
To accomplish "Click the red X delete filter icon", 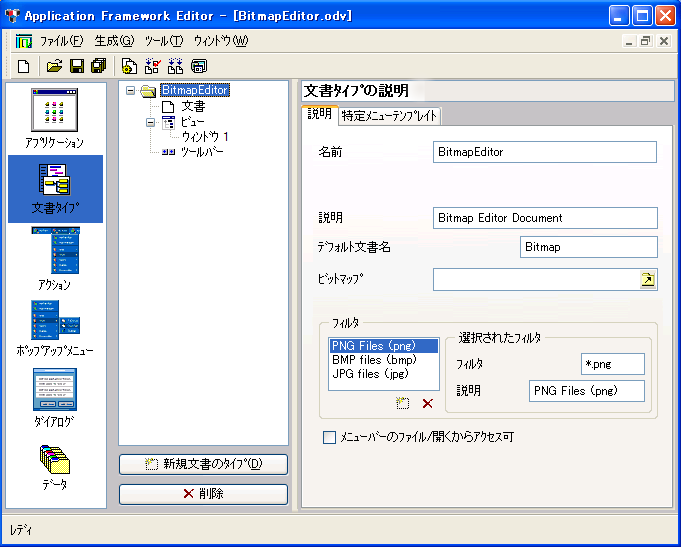I will tap(427, 403).
